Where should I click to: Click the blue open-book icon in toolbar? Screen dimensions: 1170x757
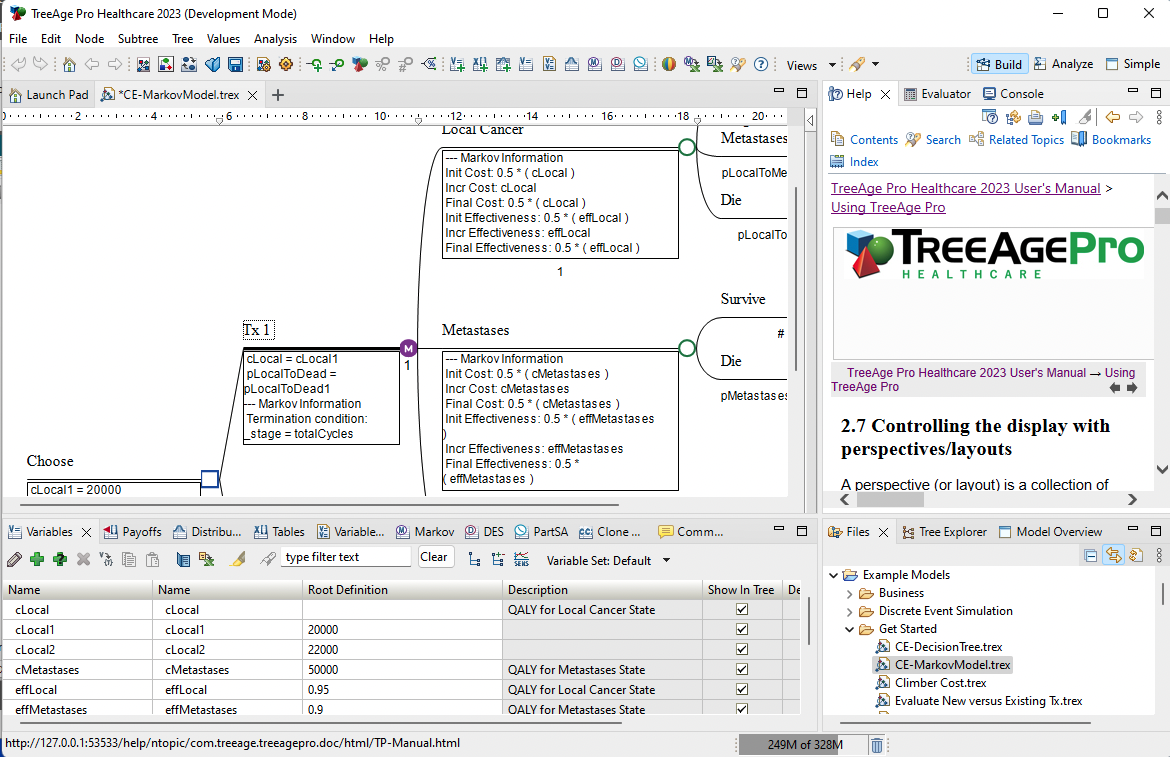213,65
